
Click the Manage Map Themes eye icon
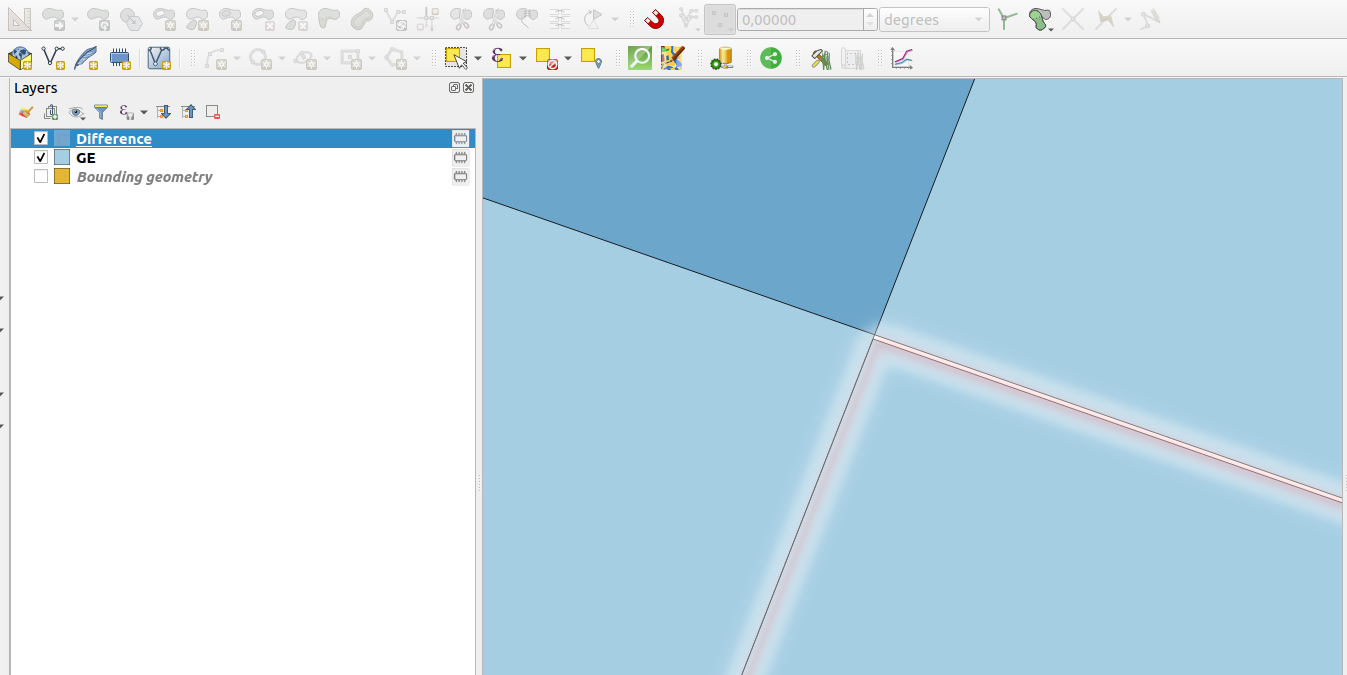click(x=76, y=112)
